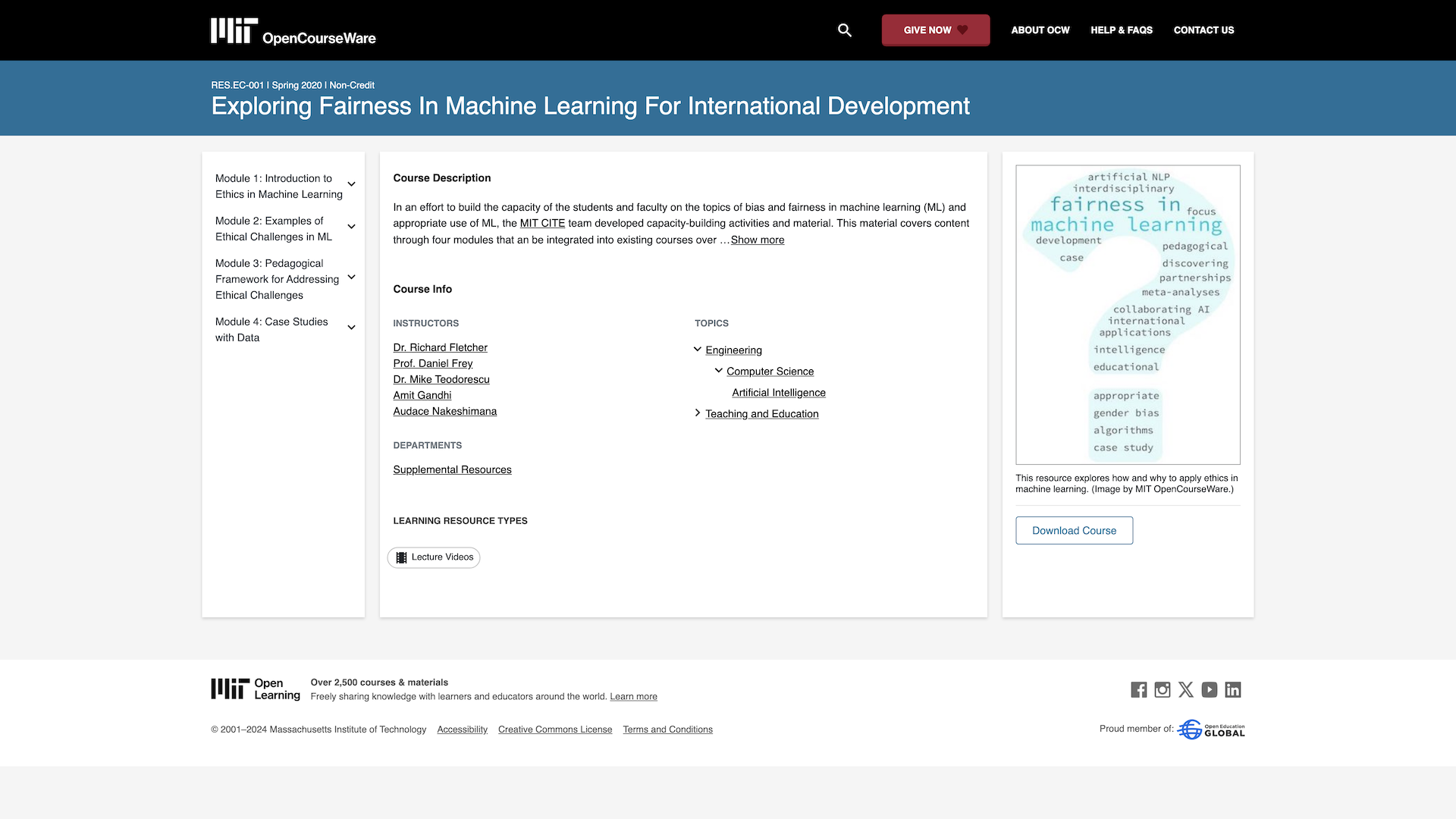Click the heart icon in Give Now

click(962, 30)
